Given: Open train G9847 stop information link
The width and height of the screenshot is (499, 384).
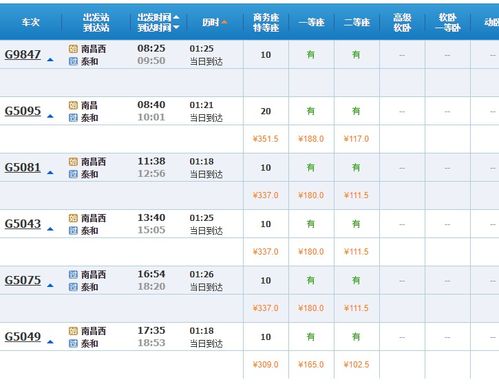Looking at the screenshot, I should (23, 54).
